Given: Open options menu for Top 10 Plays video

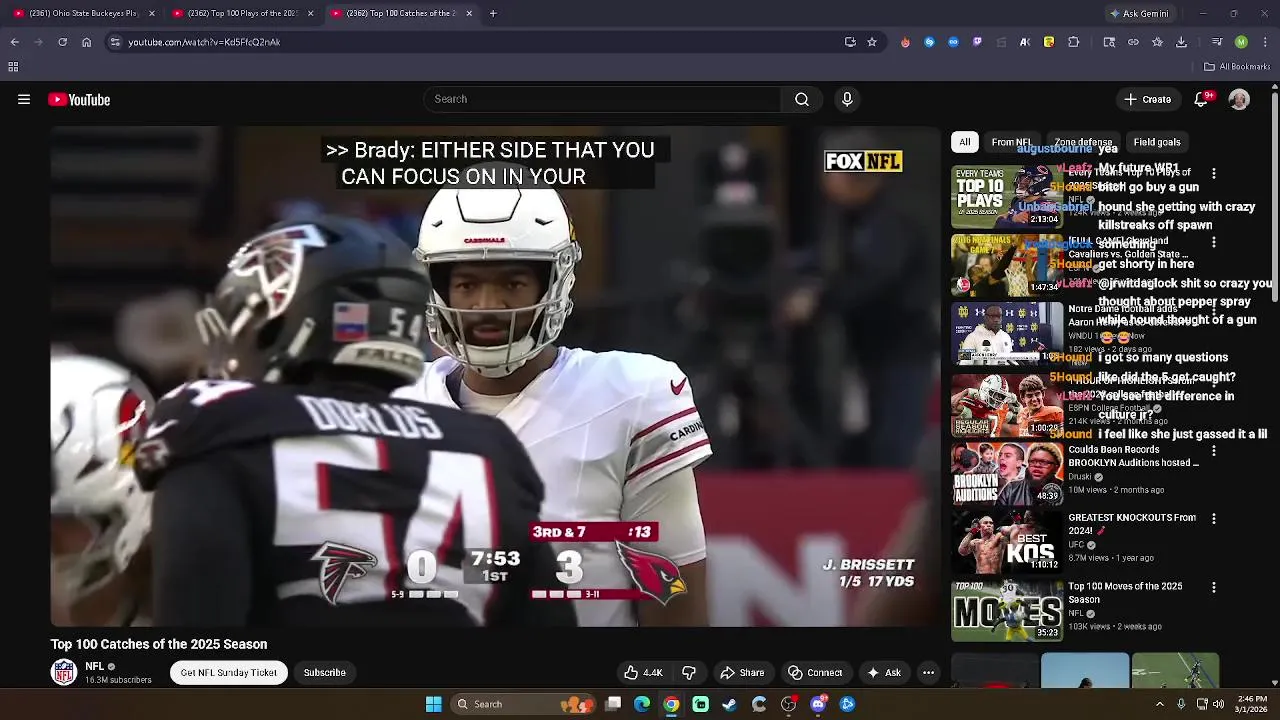Looking at the screenshot, I should pyautogui.click(x=1214, y=174).
